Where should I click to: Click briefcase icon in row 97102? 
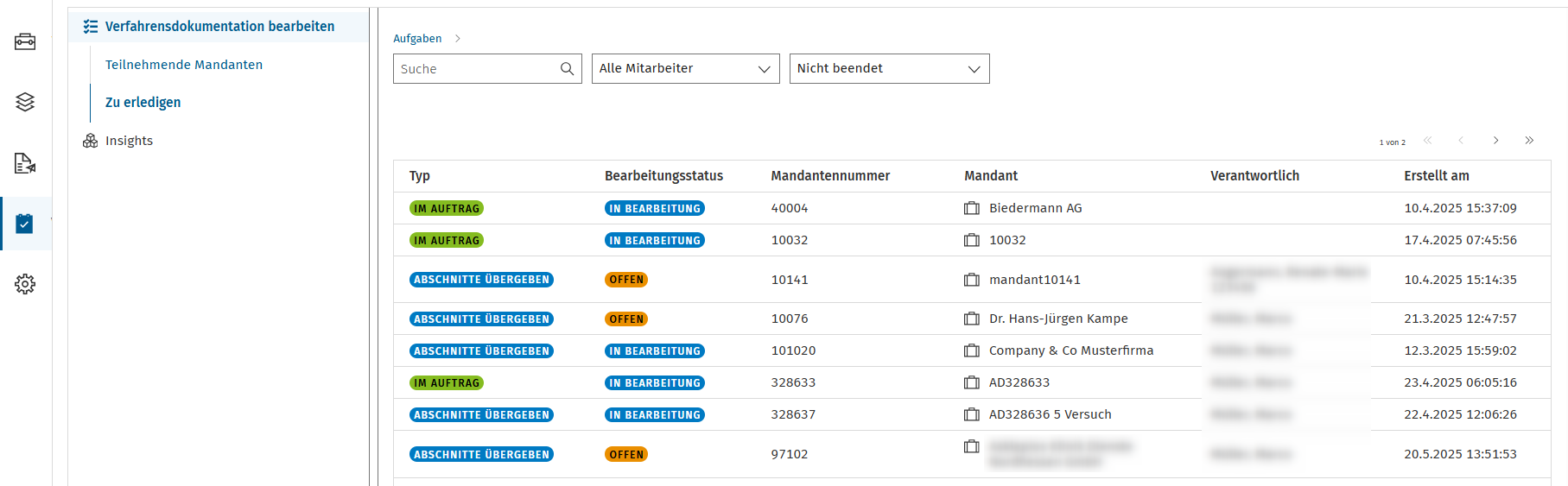(972, 446)
